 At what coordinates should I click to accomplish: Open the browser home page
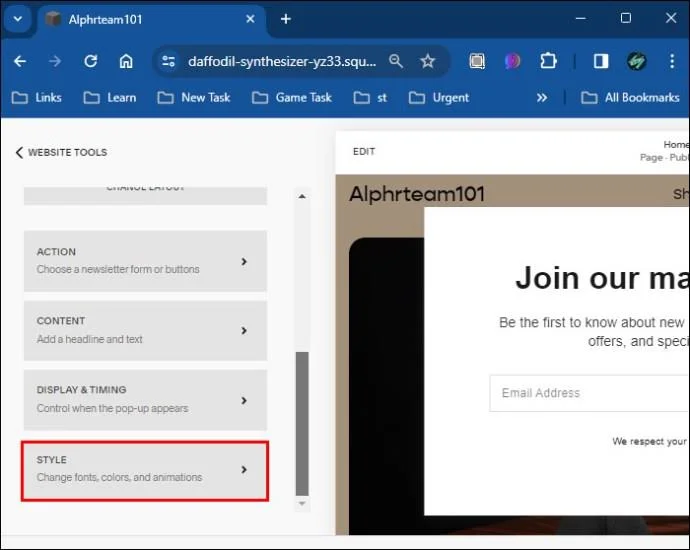pos(126,61)
